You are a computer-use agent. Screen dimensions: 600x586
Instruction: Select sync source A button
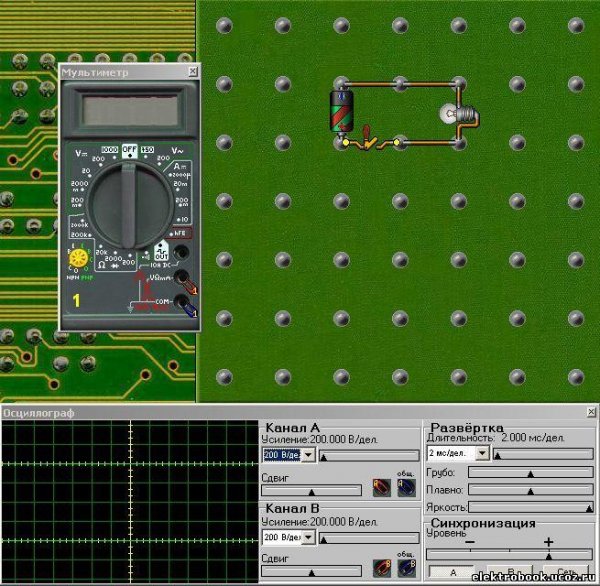(453, 573)
